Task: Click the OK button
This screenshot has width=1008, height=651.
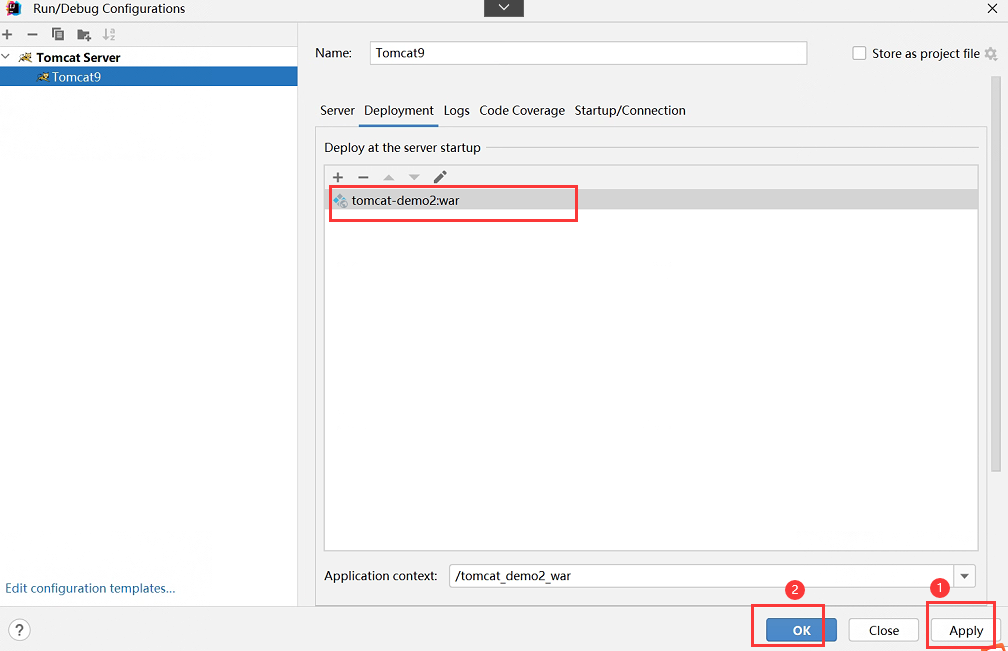Action: point(801,630)
